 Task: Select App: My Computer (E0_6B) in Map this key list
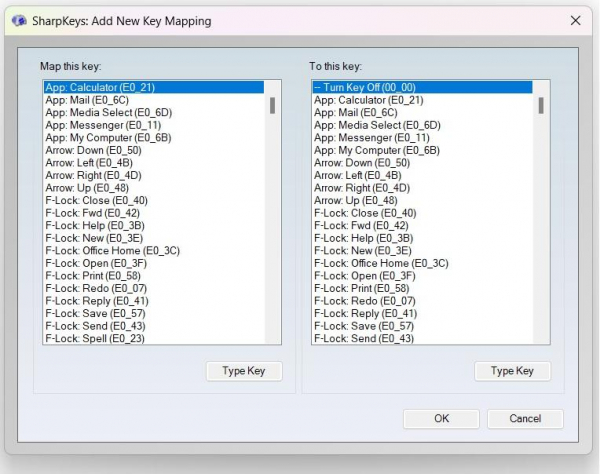154,138
